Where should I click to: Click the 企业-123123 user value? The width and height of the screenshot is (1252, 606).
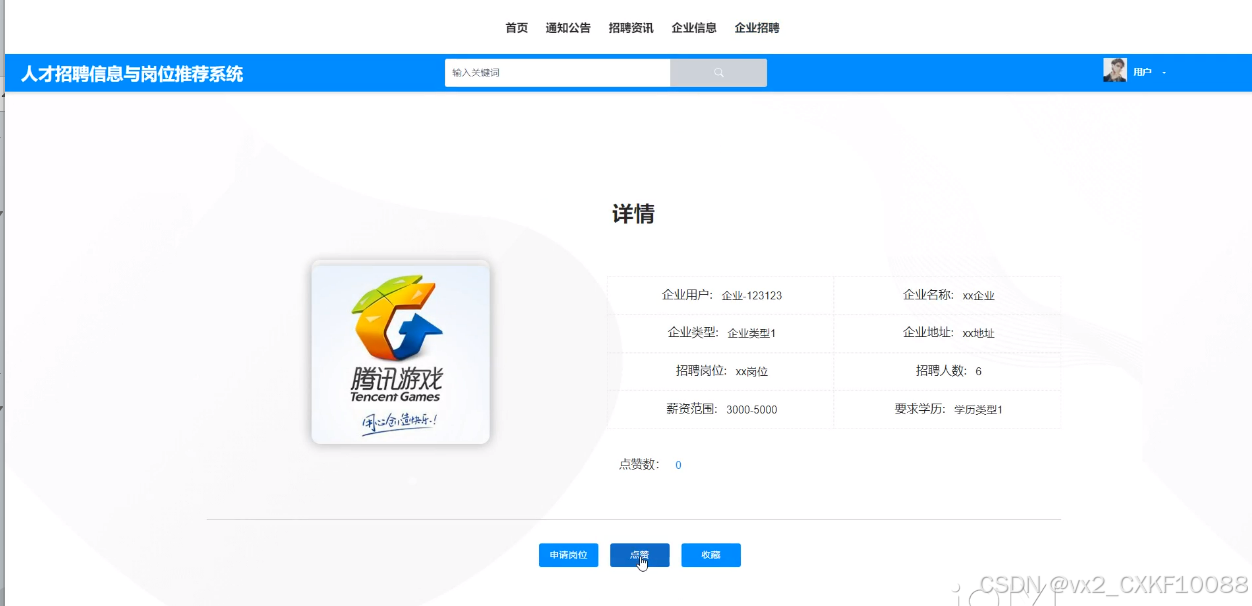tap(752, 296)
